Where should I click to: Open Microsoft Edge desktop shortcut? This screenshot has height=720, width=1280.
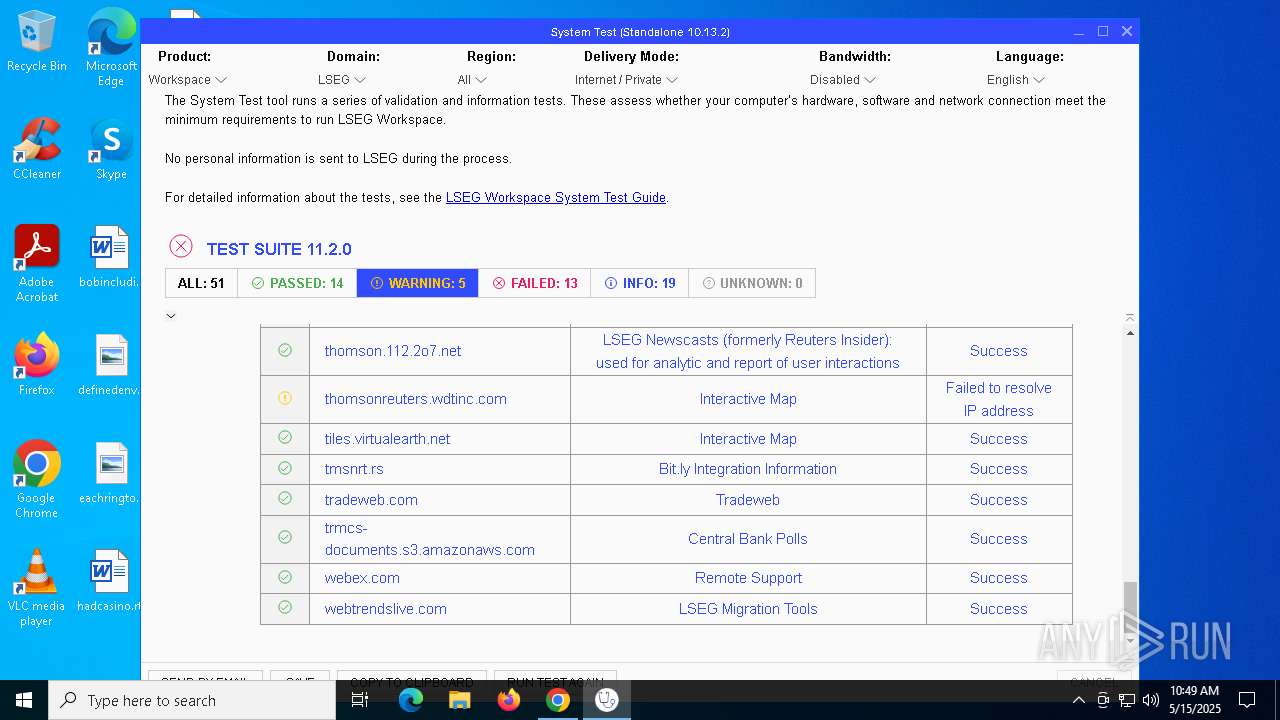click(111, 48)
